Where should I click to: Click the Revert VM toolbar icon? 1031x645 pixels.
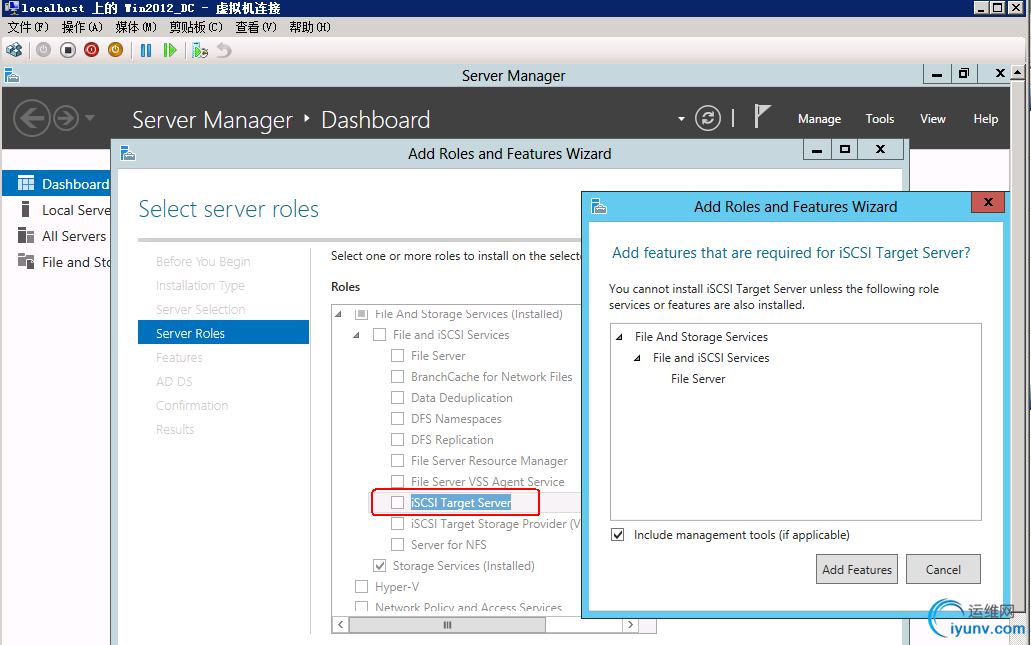point(224,50)
